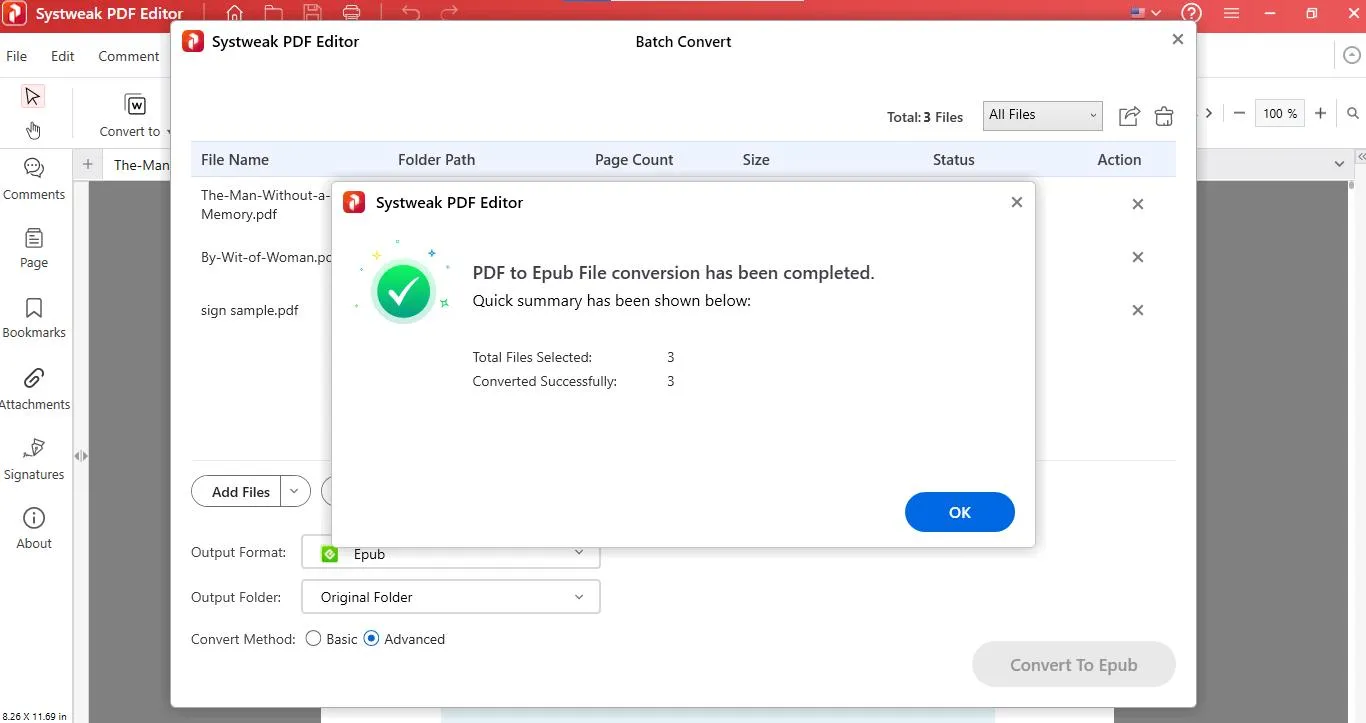Select the Advanced convert method radio button
The width and height of the screenshot is (1366, 723).
coord(371,638)
